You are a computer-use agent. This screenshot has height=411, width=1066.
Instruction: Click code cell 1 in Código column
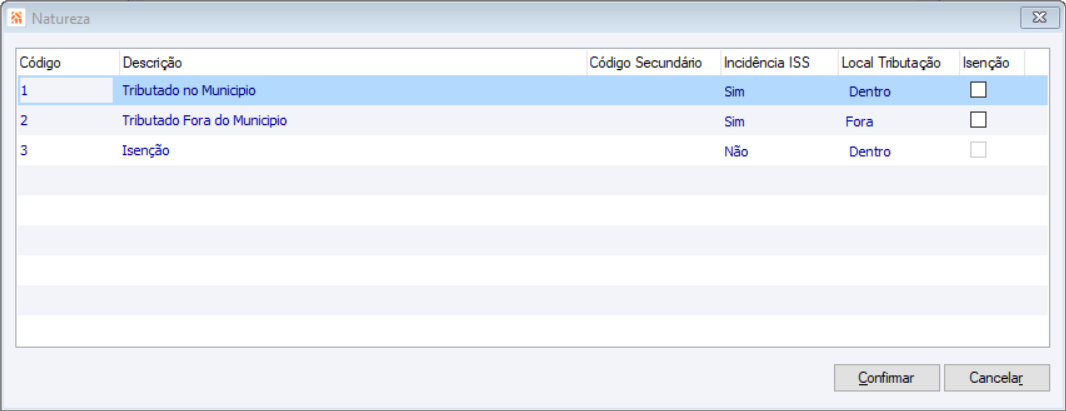pyautogui.click(x=24, y=91)
